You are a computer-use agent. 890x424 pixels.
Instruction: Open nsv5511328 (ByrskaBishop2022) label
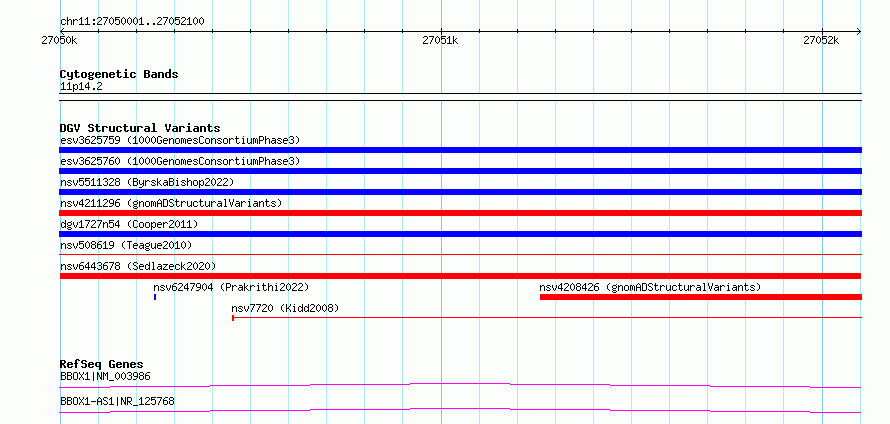click(147, 182)
